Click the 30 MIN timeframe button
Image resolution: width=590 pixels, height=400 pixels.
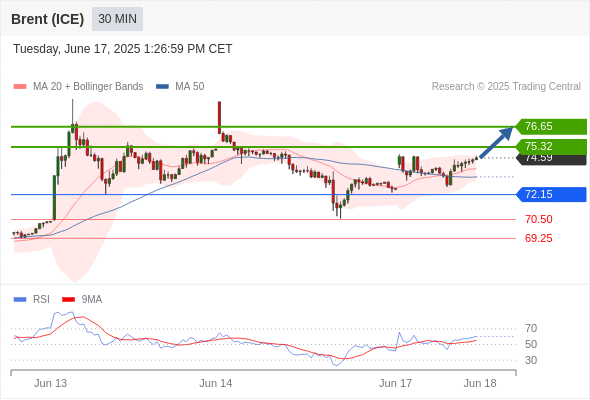tap(117, 19)
